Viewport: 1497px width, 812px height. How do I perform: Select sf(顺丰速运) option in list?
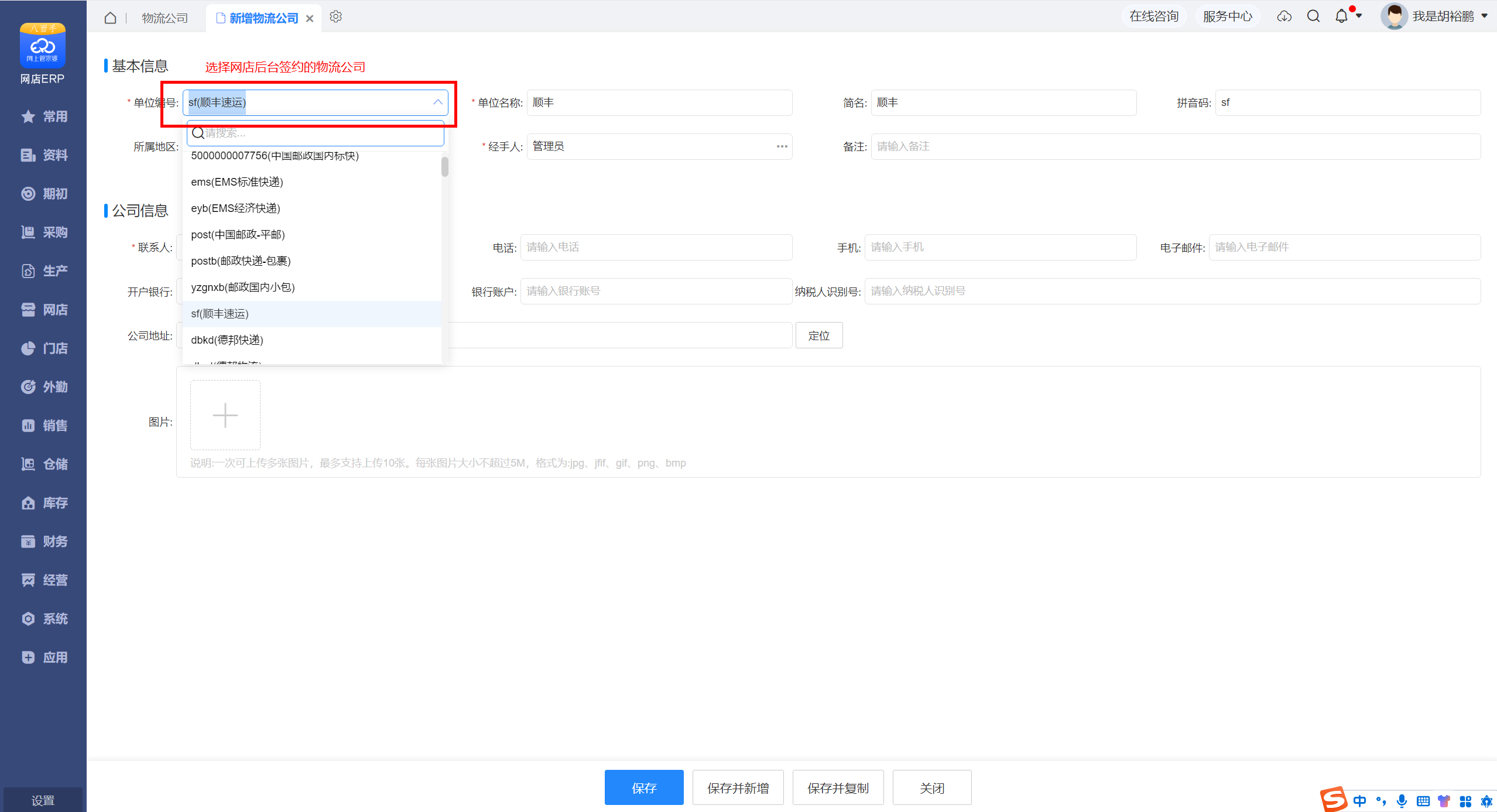(x=312, y=314)
